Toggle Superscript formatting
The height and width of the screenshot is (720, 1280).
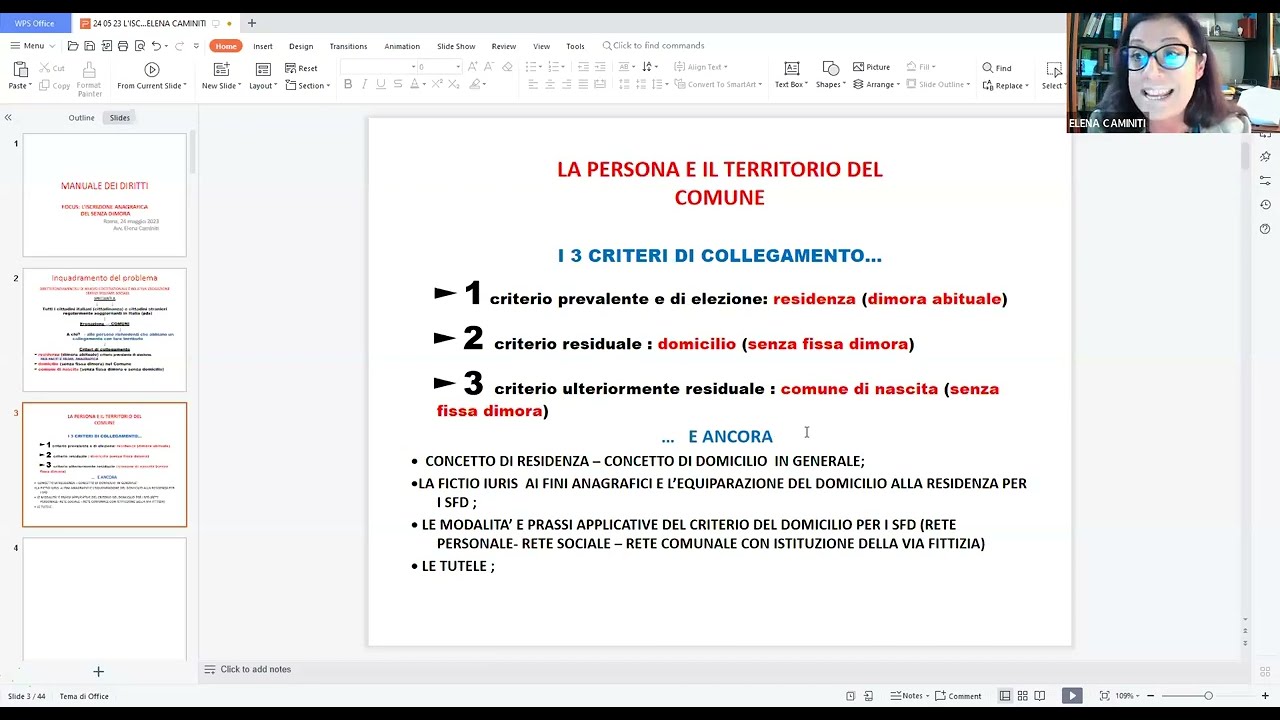pos(436,85)
